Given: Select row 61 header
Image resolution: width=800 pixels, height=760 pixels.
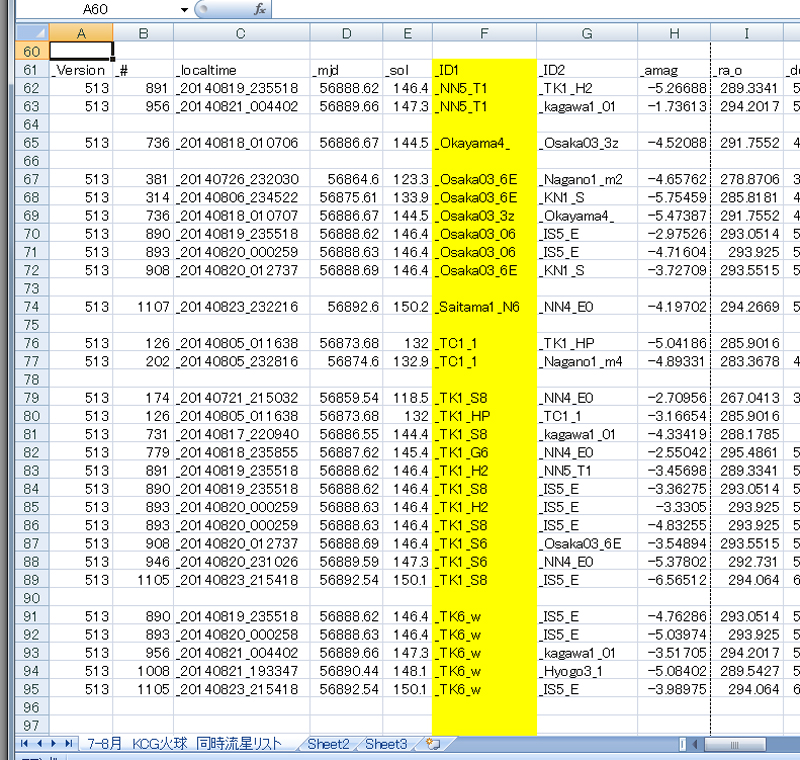Looking at the screenshot, I should coord(32,70).
